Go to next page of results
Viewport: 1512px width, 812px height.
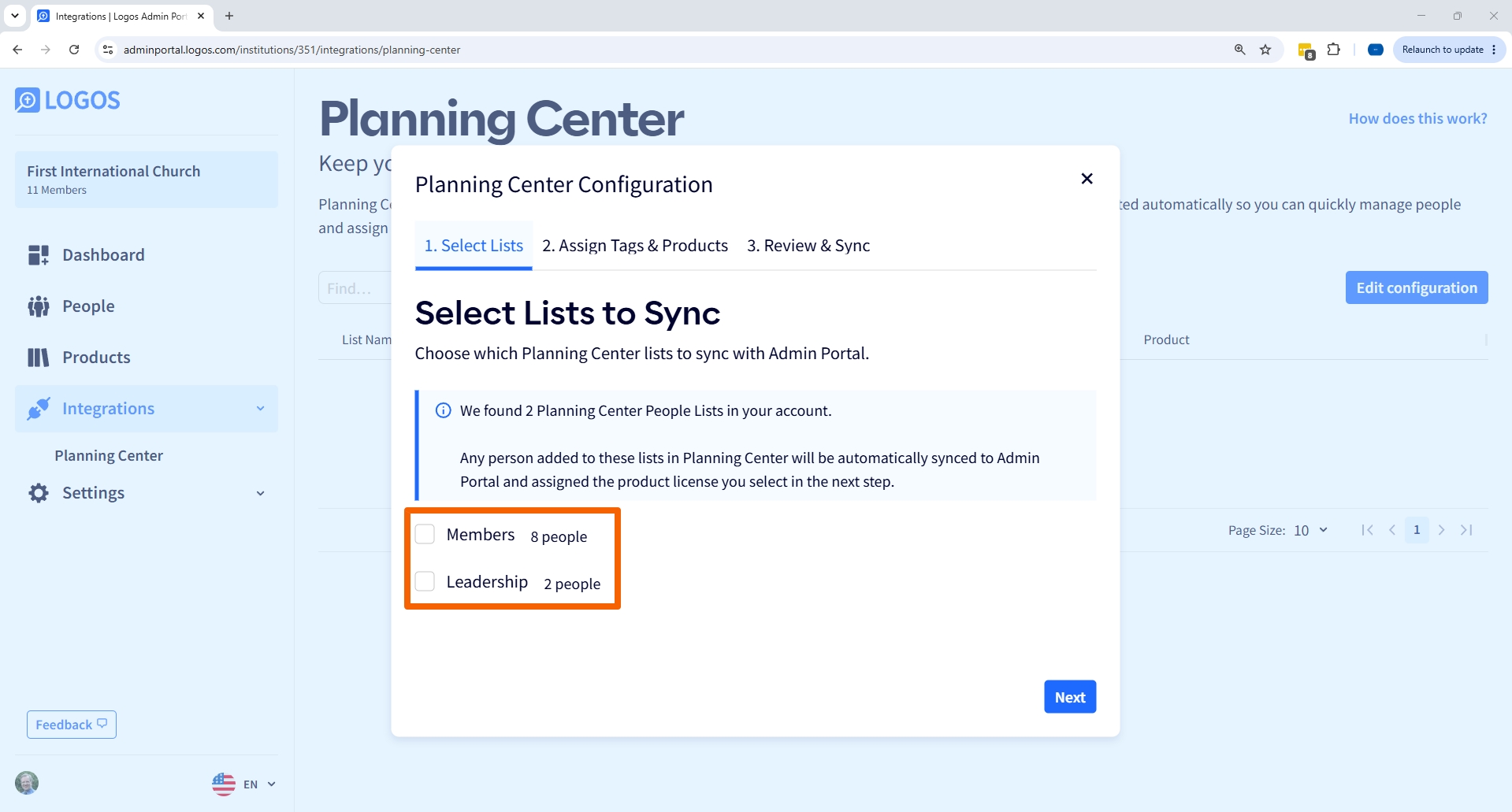(x=1441, y=530)
